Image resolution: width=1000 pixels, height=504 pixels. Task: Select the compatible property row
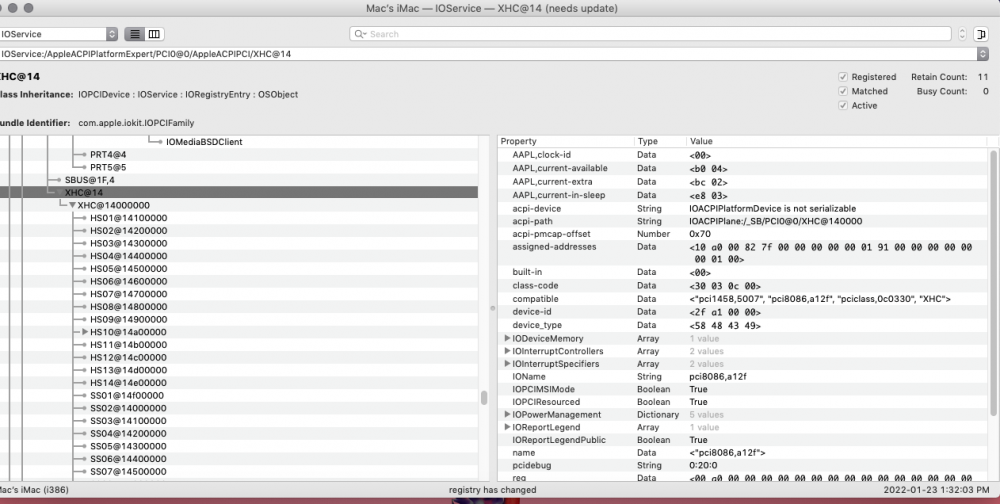click(x=743, y=299)
